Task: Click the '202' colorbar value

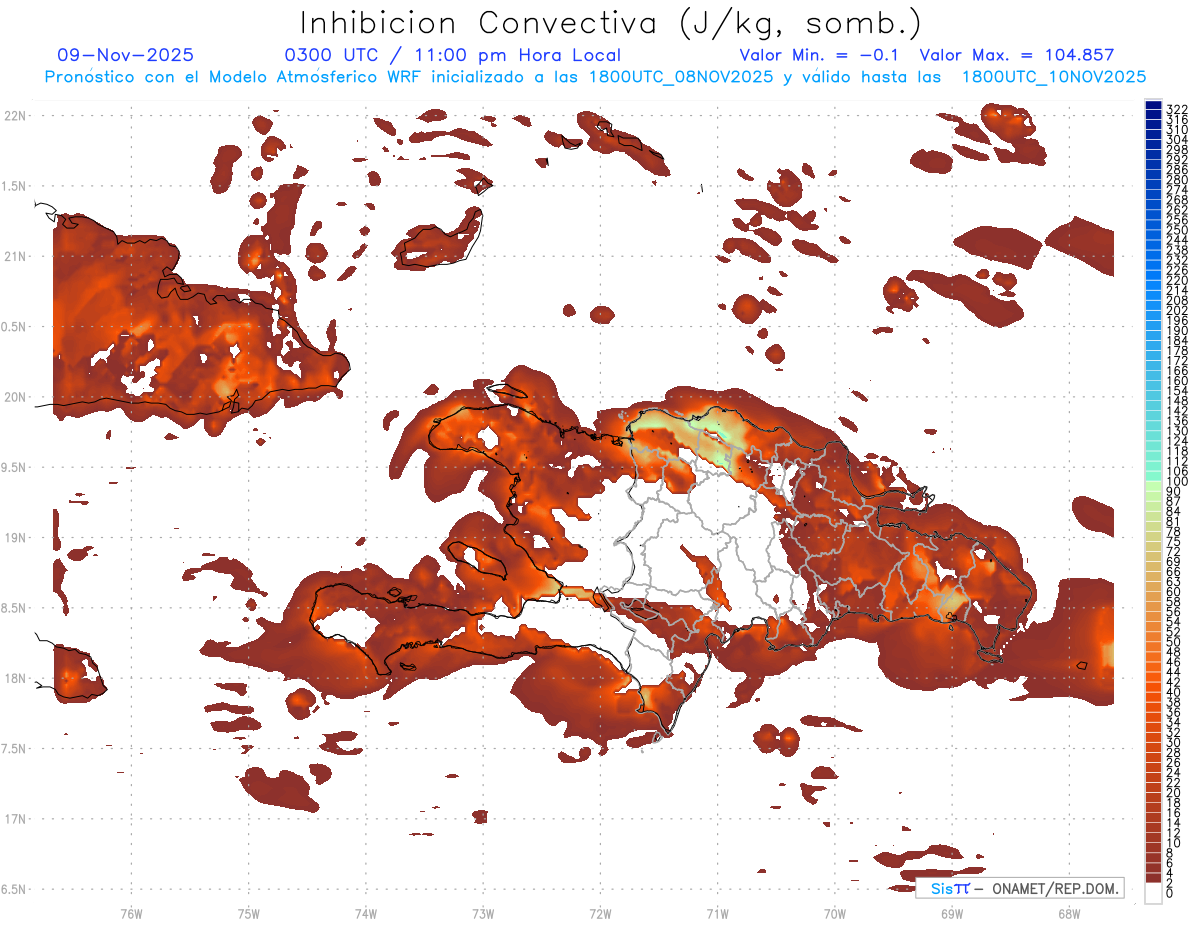Action: 1178,310
